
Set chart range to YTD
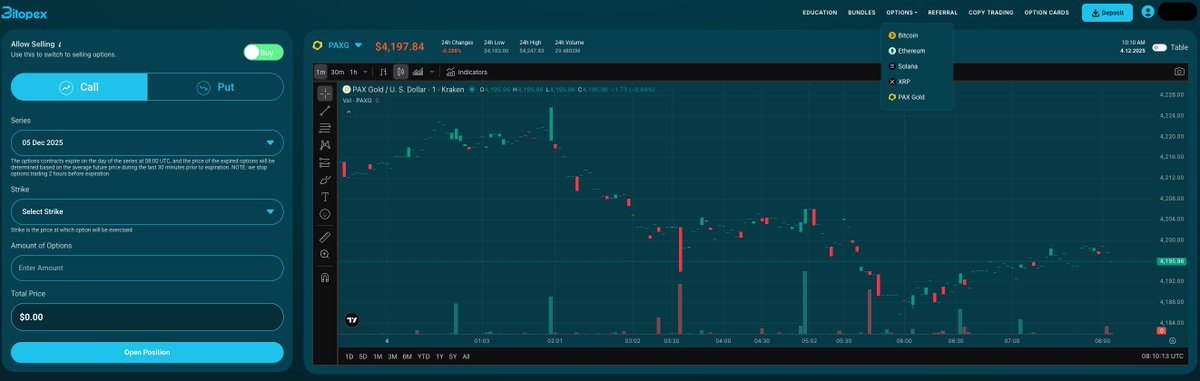tap(424, 356)
